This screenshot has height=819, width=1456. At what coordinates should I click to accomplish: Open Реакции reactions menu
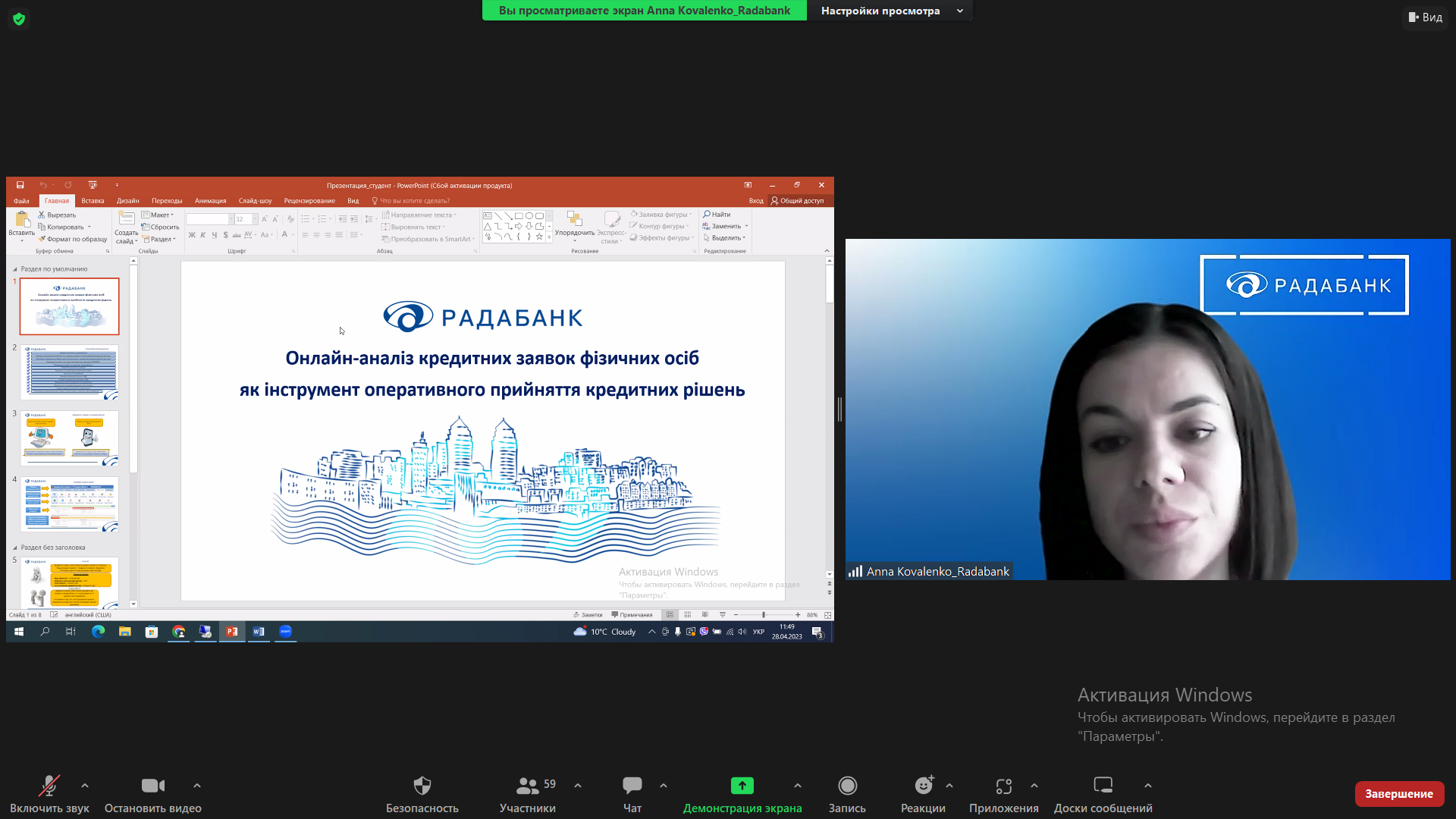(x=923, y=794)
